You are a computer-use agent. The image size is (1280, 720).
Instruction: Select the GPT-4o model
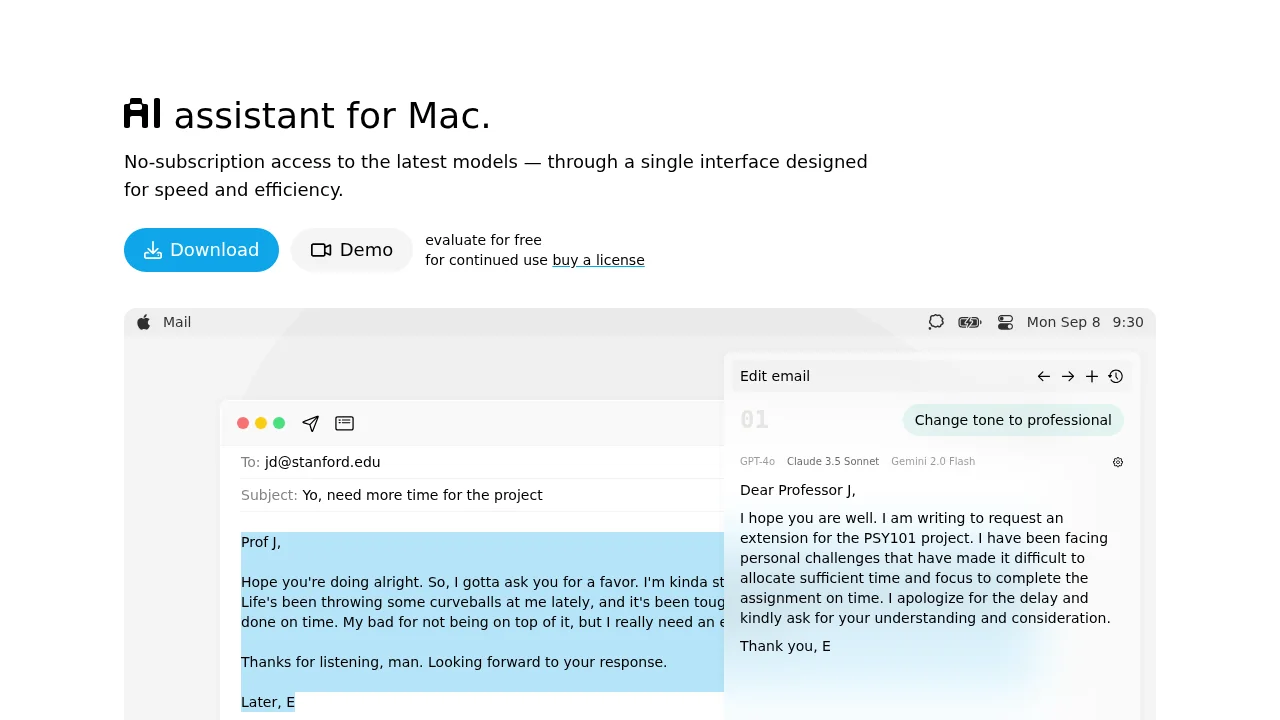[757, 461]
